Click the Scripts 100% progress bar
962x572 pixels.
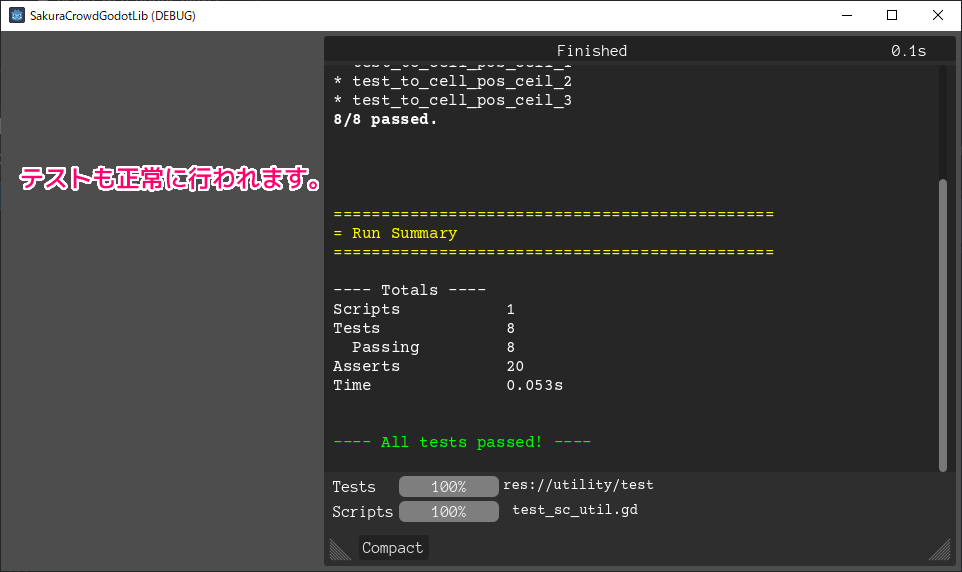coord(448,511)
